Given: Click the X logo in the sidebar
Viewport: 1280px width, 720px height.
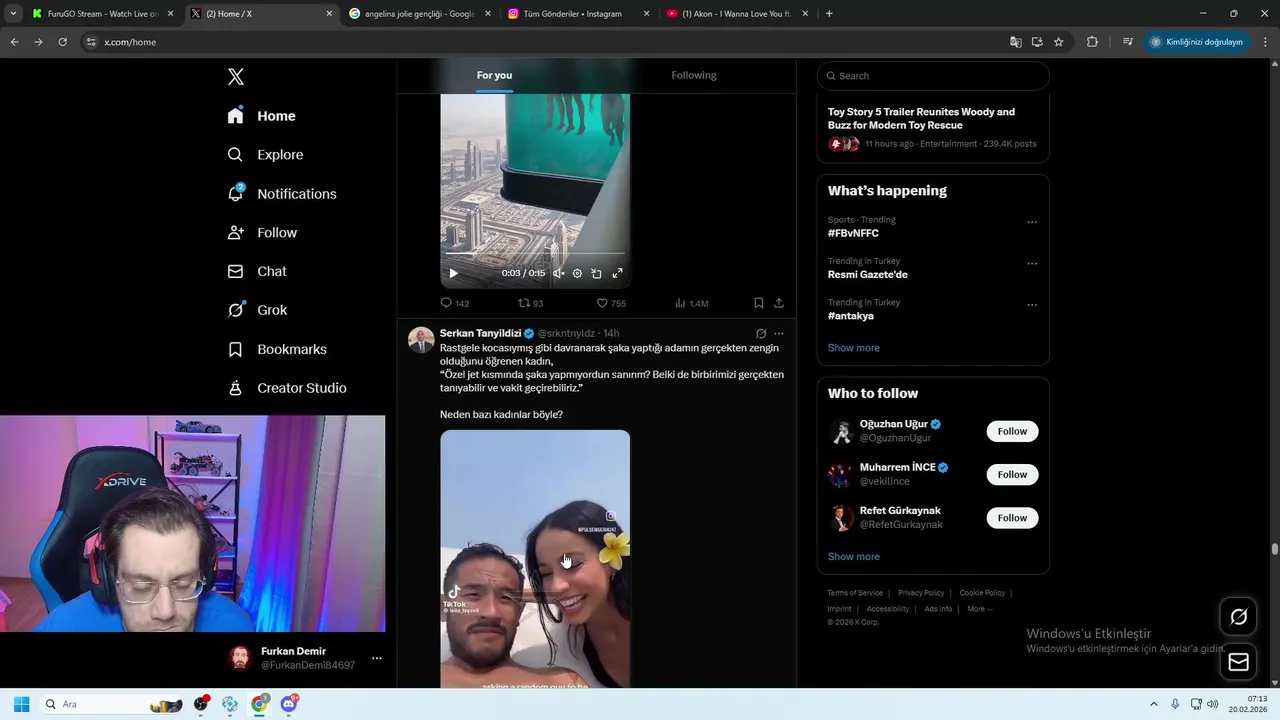Looking at the screenshot, I should click(236, 77).
